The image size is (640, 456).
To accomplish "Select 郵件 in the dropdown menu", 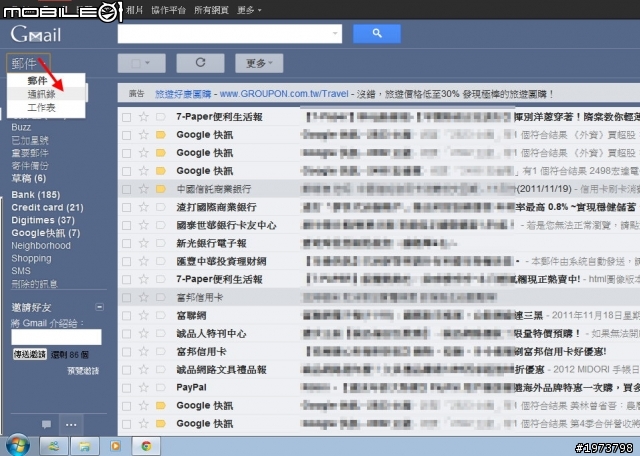I will coord(37,80).
